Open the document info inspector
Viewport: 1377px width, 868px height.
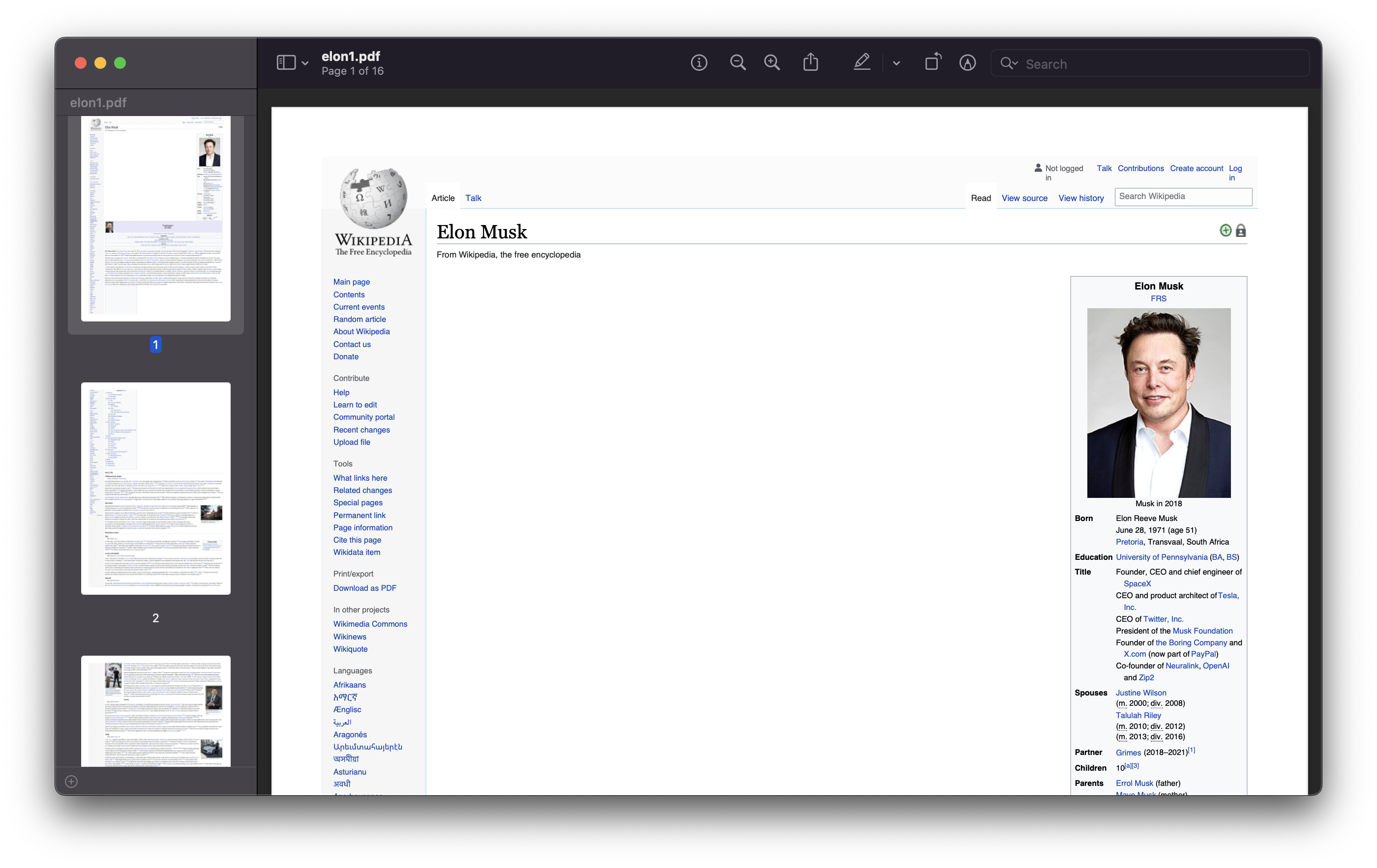699,63
